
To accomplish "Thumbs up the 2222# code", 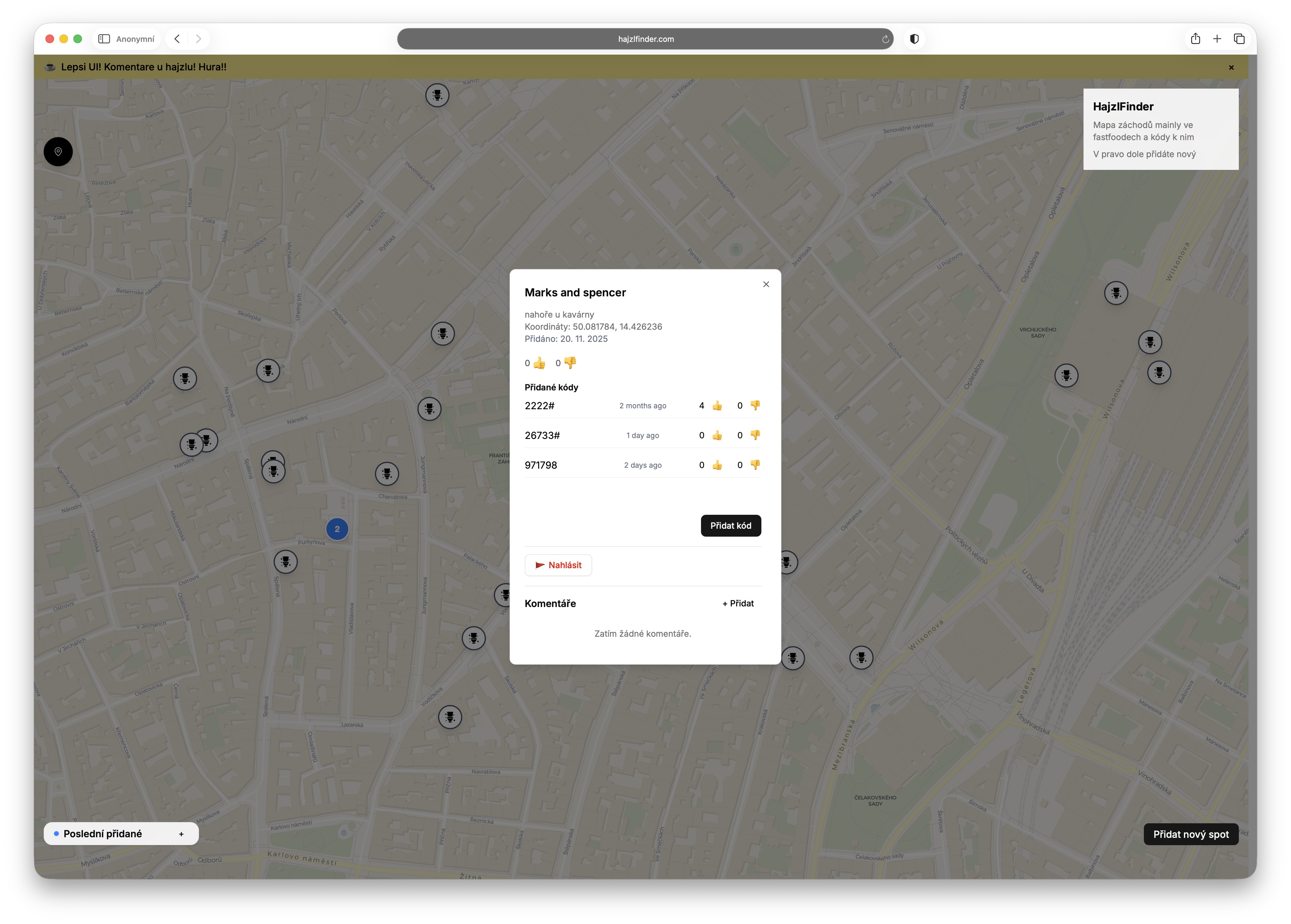I will coord(717,406).
